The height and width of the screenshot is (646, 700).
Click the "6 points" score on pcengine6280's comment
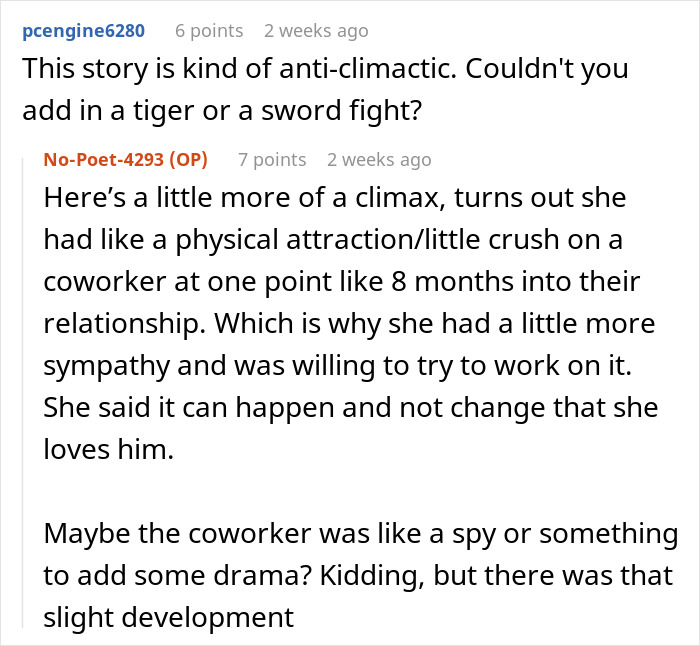pos(209,31)
